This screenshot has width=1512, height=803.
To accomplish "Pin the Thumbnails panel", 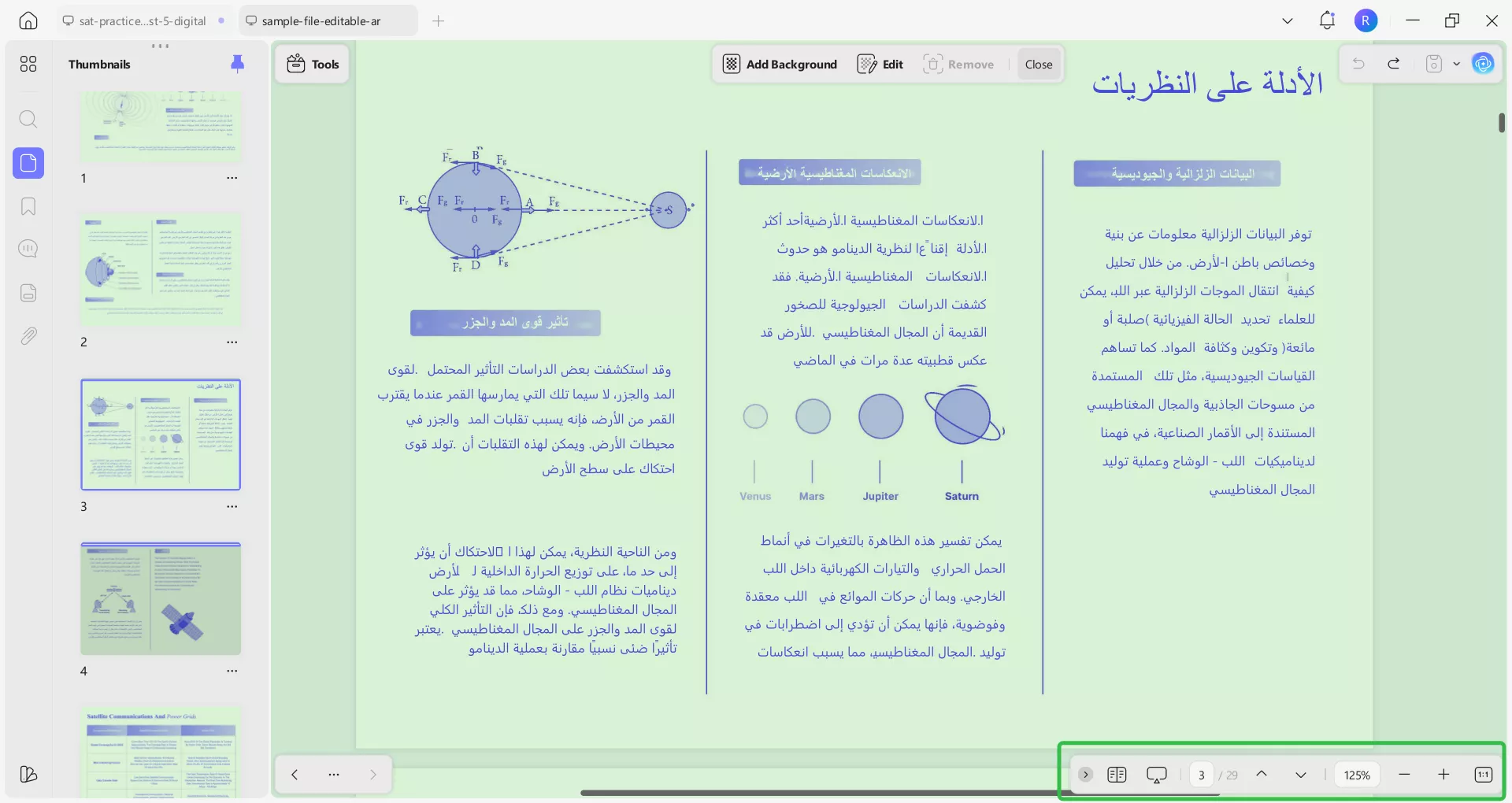I will 237,64.
